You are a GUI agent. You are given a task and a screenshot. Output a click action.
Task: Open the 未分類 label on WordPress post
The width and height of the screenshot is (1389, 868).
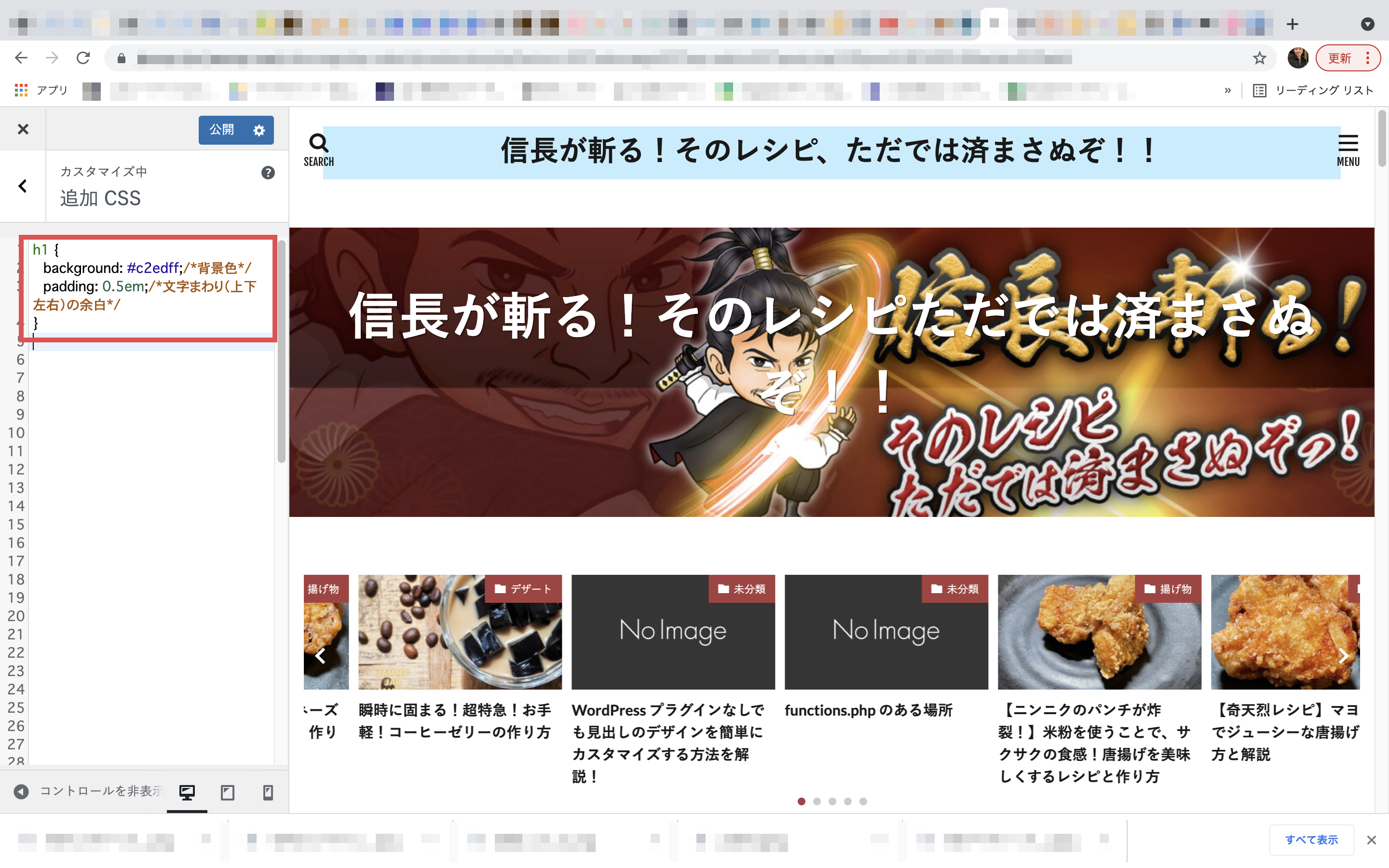click(x=742, y=588)
